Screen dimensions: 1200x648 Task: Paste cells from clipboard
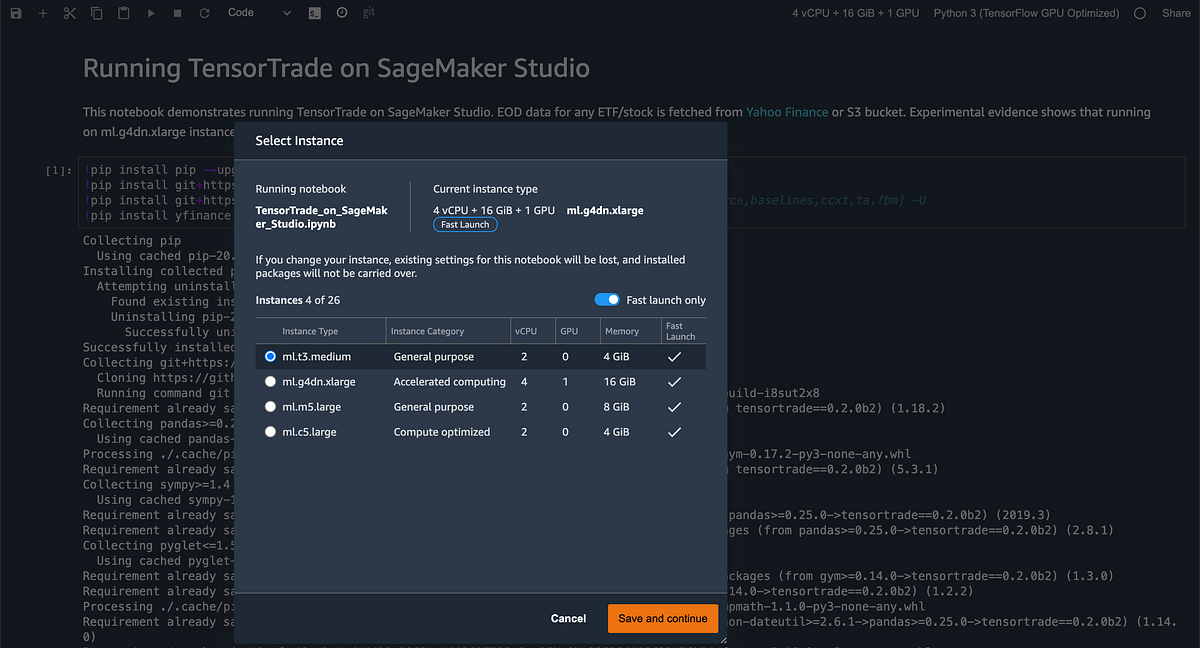click(122, 13)
